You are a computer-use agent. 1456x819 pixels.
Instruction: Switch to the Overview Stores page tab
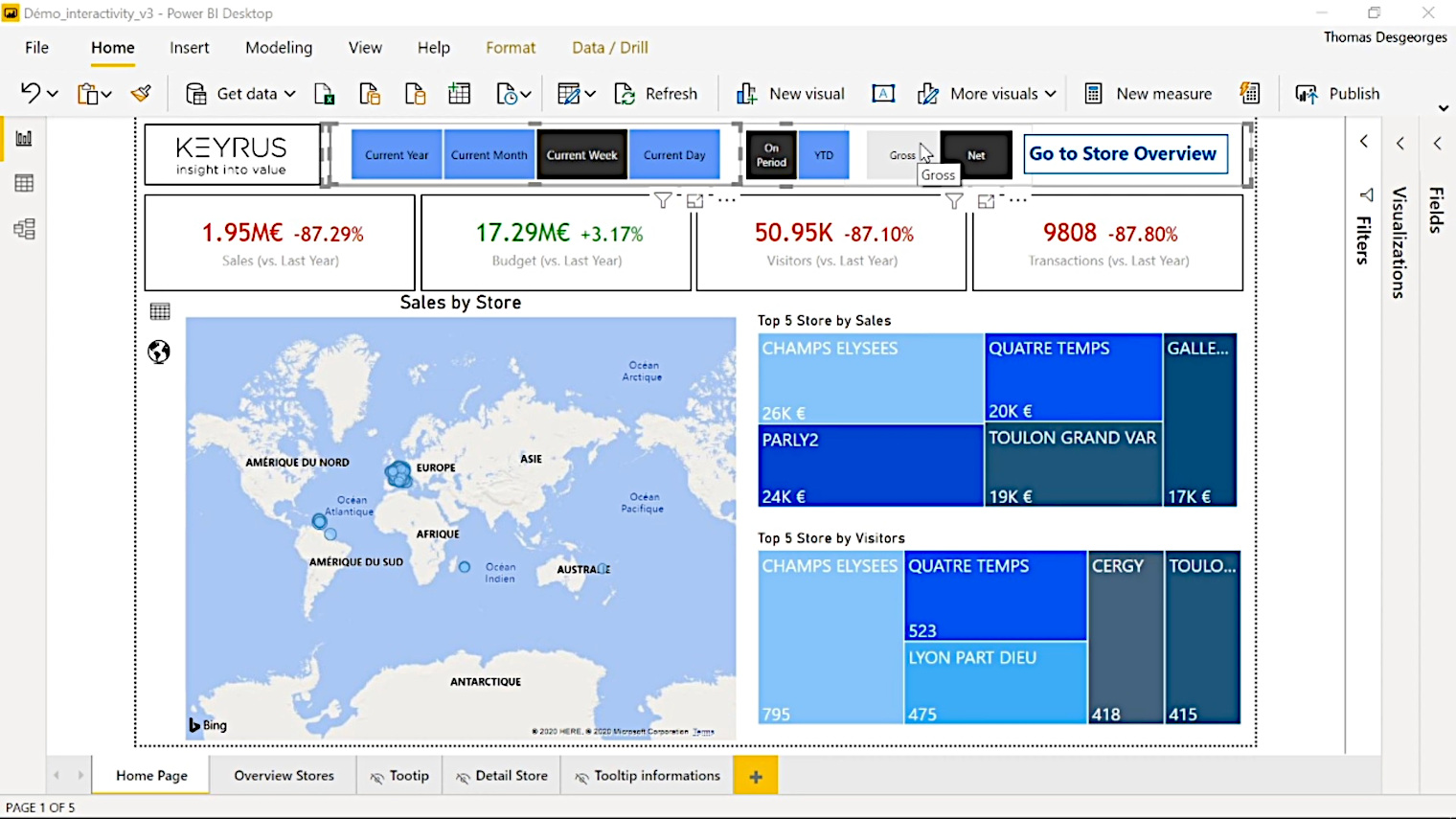pos(284,776)
